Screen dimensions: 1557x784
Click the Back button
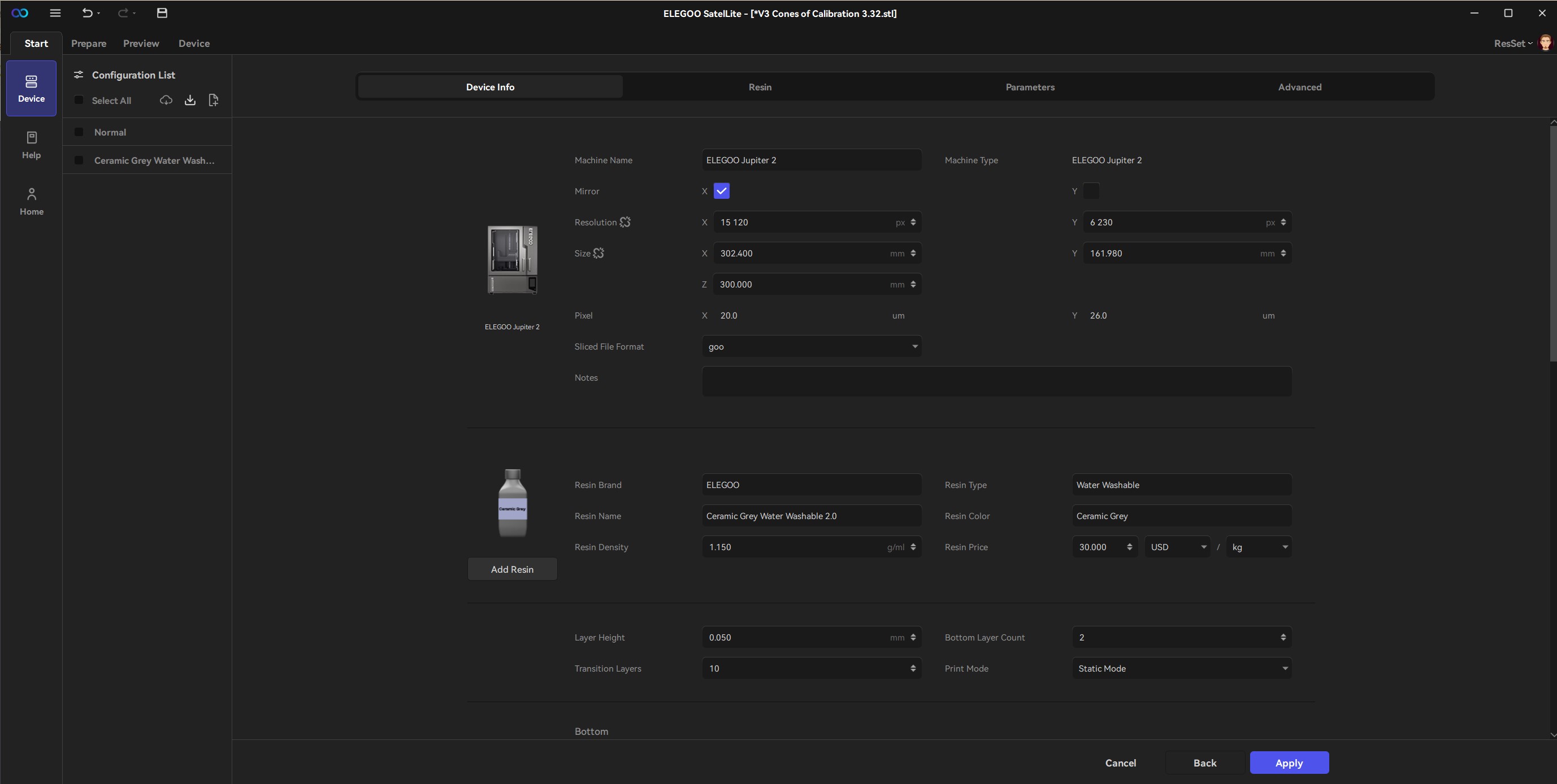pyautogui.click(x=1204, y=763)
